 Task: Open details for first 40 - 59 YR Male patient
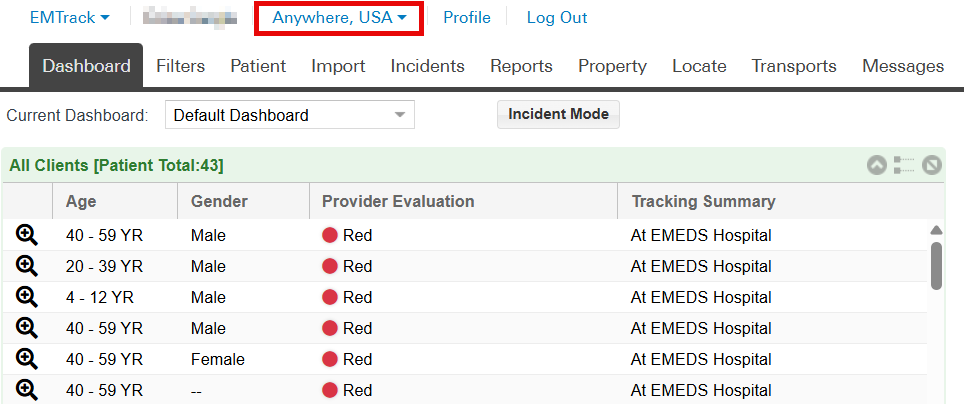click(27, 235)
